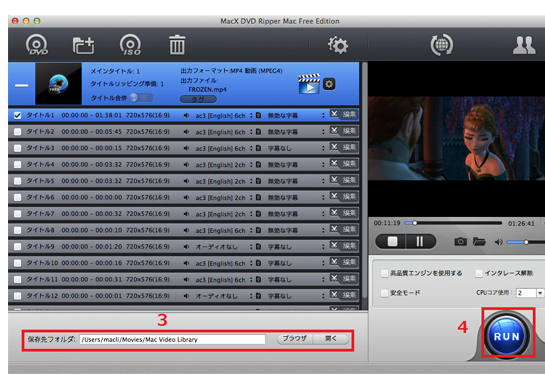Click the Frozen video preview area
The image size is (545, 388).
click(456, 138)
